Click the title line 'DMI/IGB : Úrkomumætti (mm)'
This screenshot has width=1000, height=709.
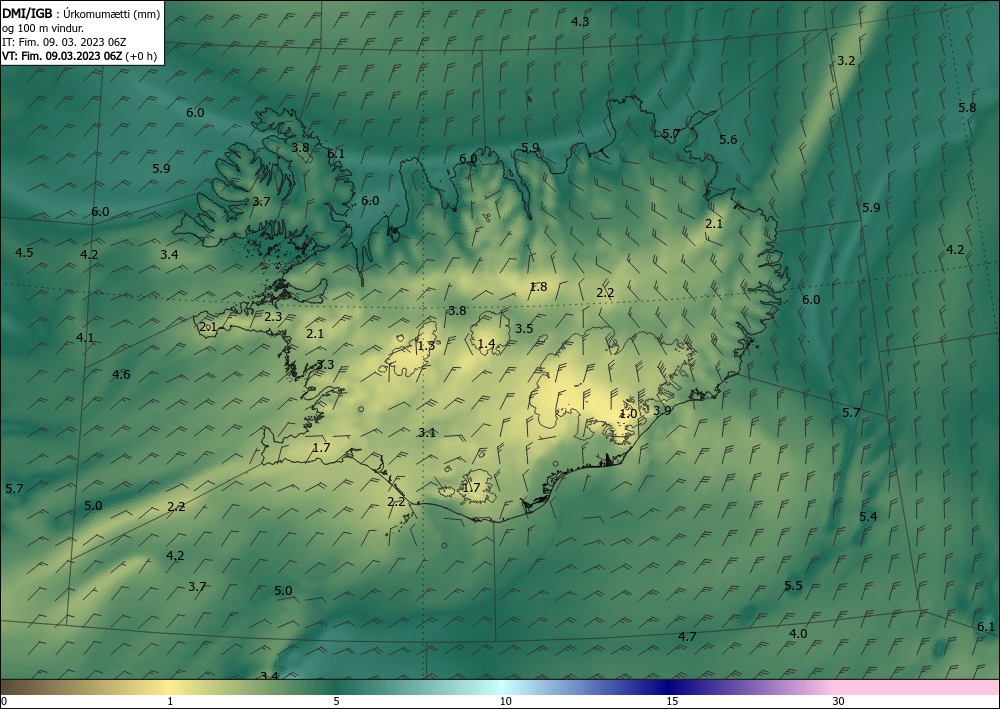click(x=82, y=13)
